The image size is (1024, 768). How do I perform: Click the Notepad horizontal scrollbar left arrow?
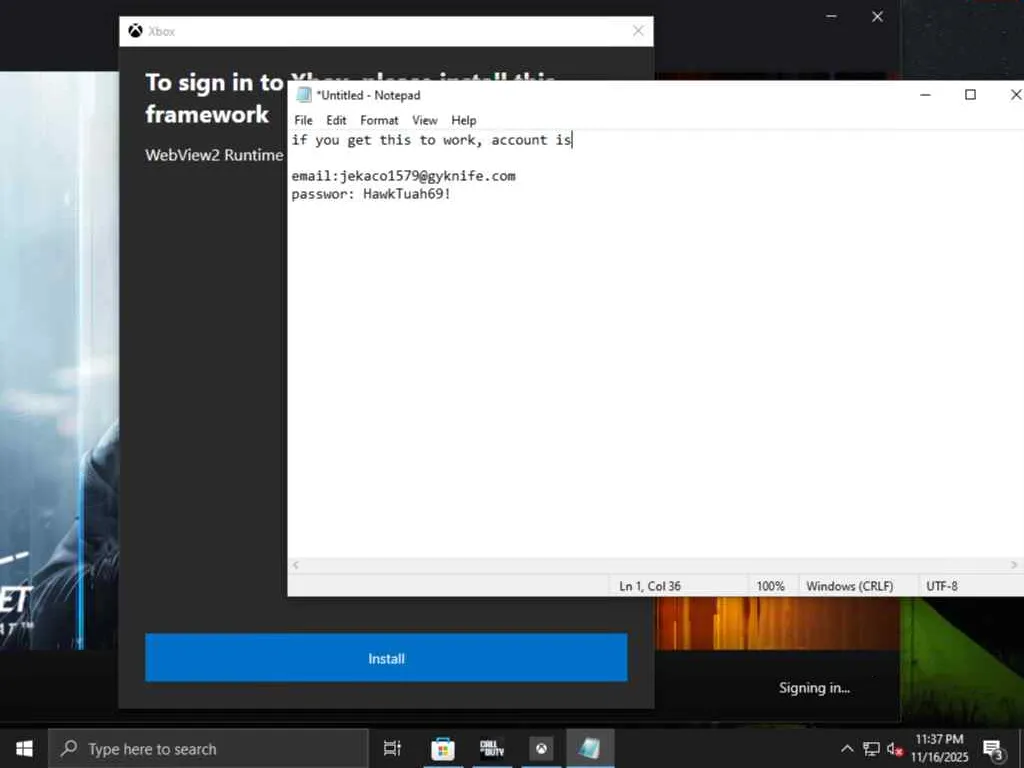point(296,565)
